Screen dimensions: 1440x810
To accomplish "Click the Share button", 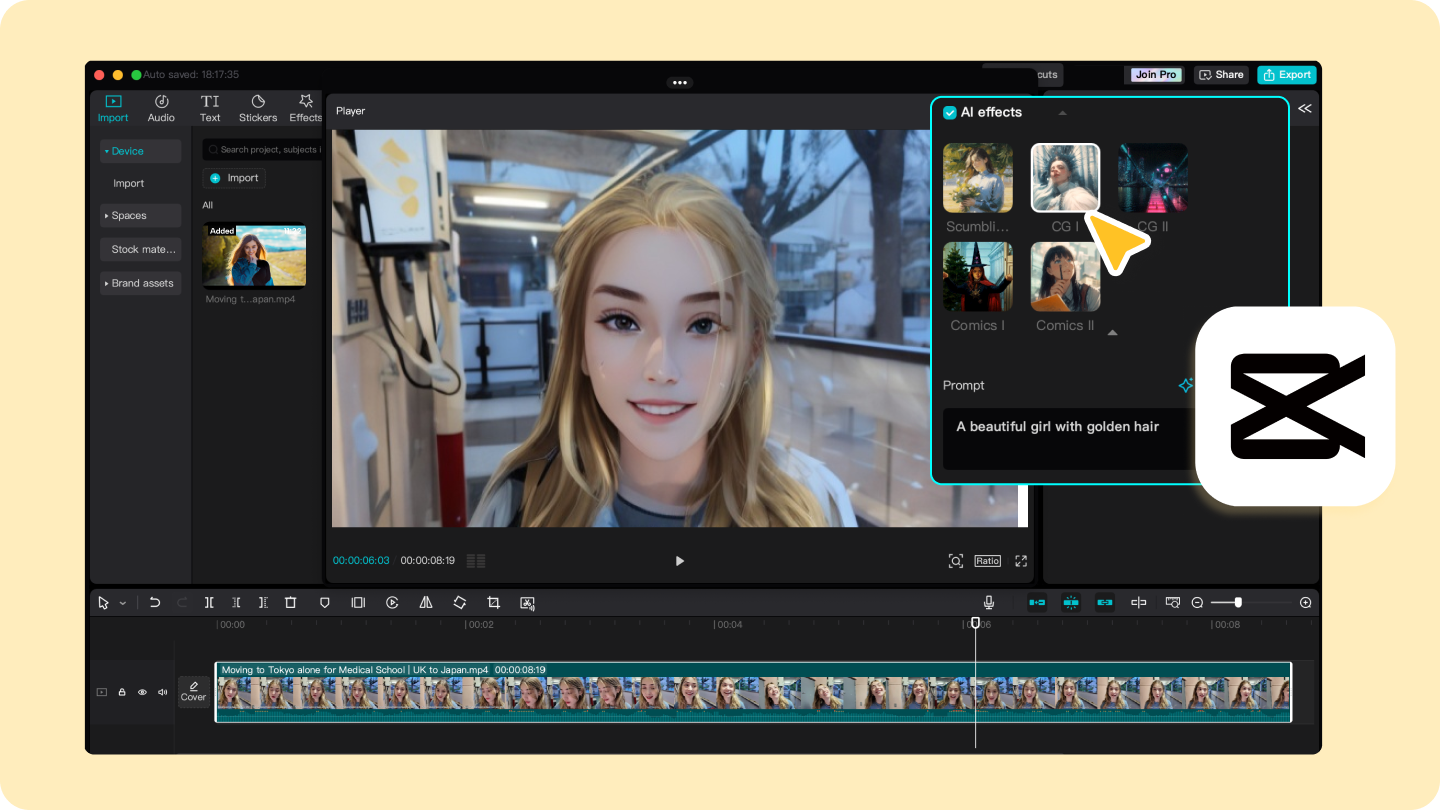I will pyautogui.click(x=1221, y=75).
